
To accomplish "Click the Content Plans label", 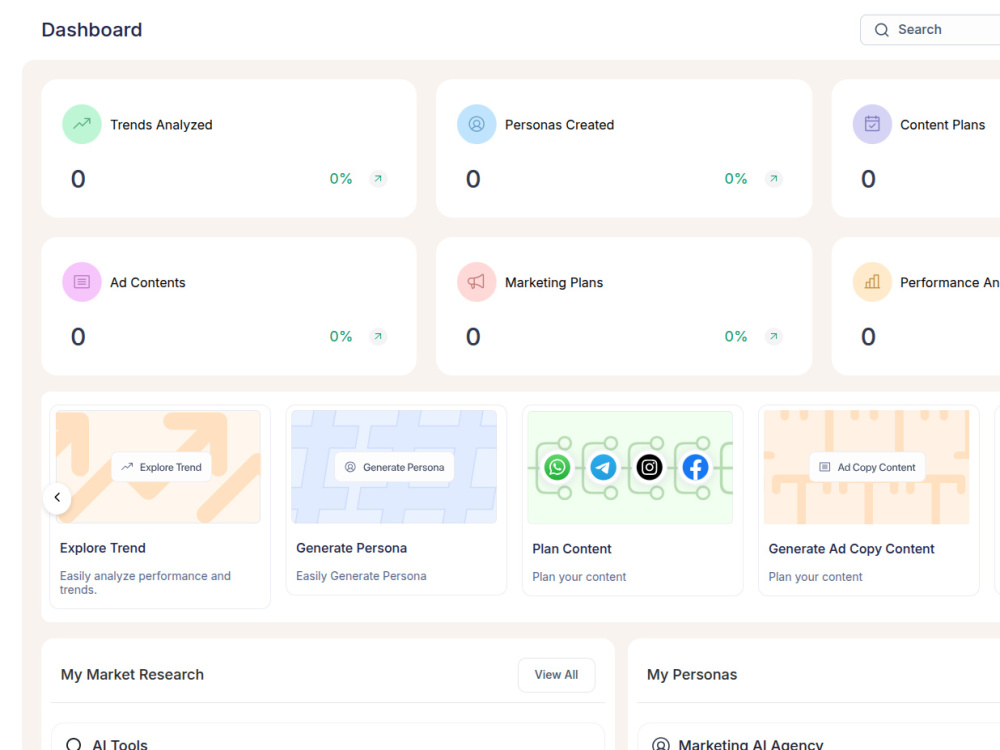I will (x=943, y=125).
